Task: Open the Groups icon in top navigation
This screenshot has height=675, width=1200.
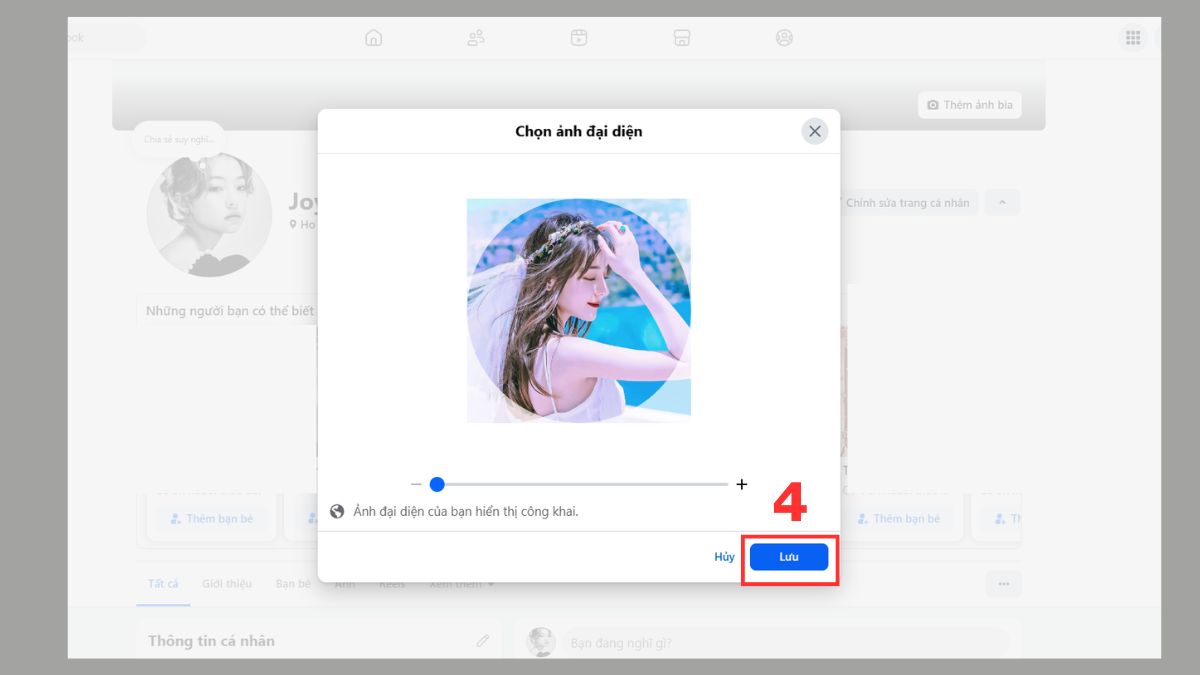Action: pyautogui.click(x=784, y=38)
